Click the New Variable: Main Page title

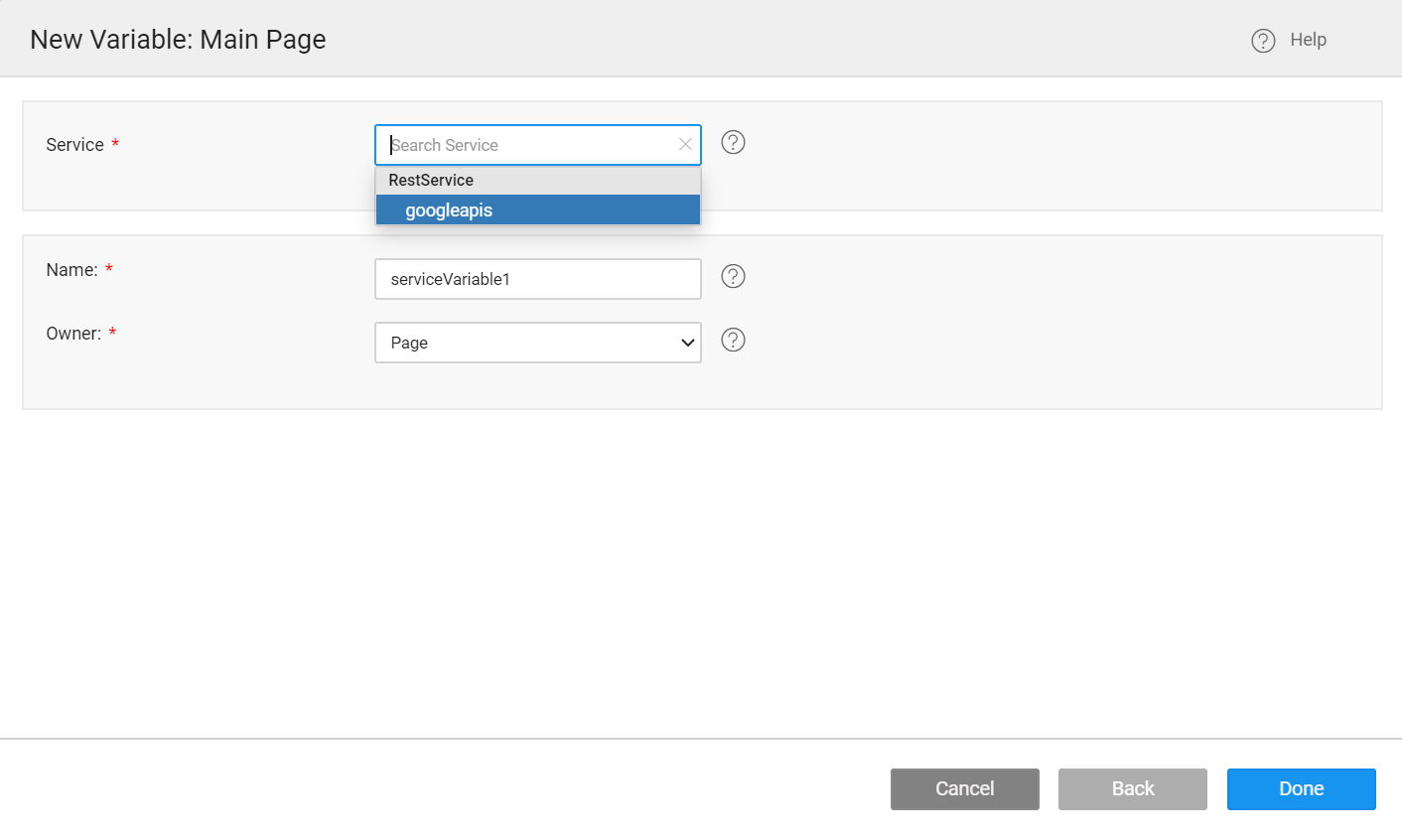click(x=178, y=39)
